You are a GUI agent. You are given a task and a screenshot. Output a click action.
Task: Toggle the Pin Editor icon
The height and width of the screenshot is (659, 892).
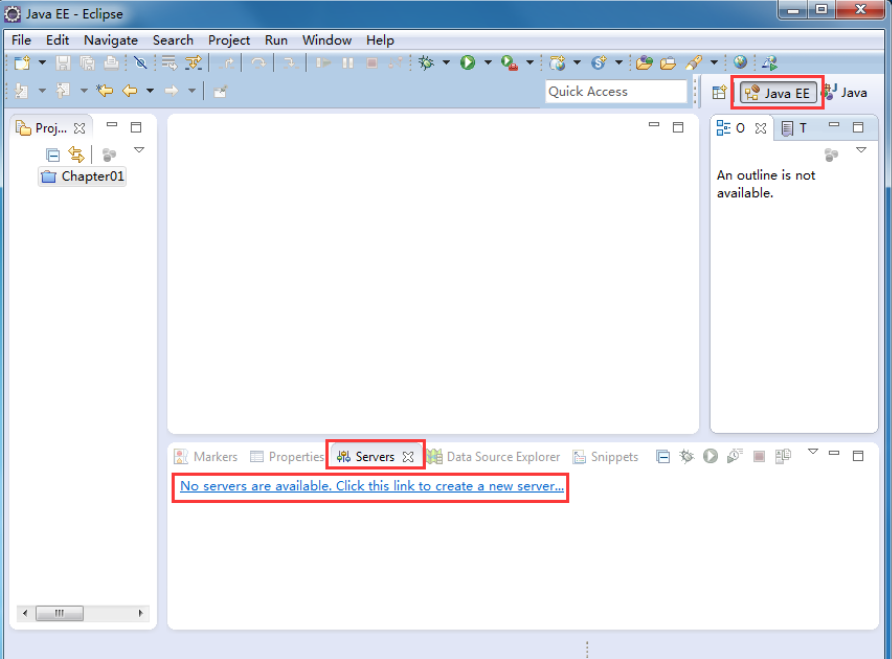coord(220,91)
